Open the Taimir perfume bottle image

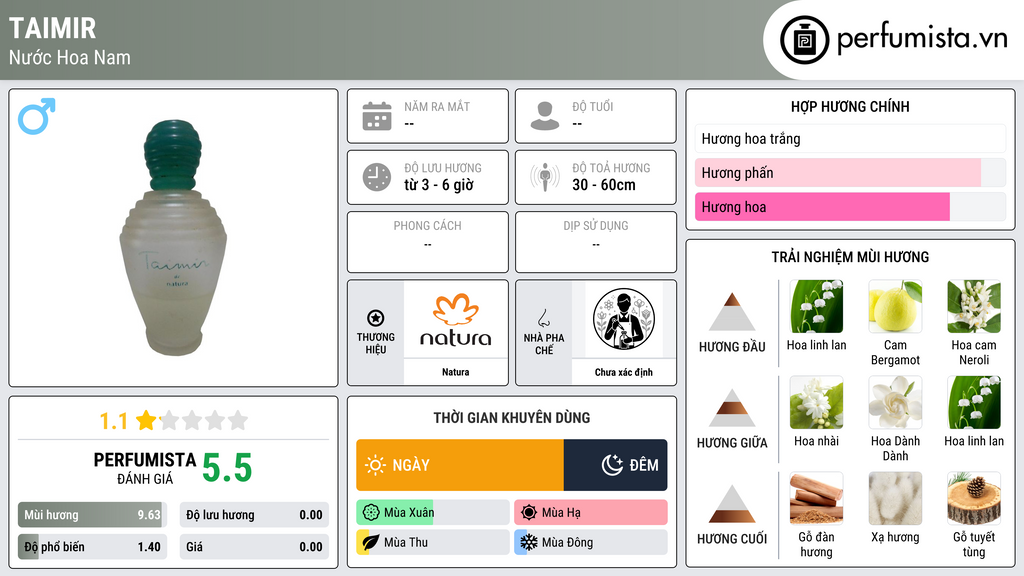click(x=173, y=238)
